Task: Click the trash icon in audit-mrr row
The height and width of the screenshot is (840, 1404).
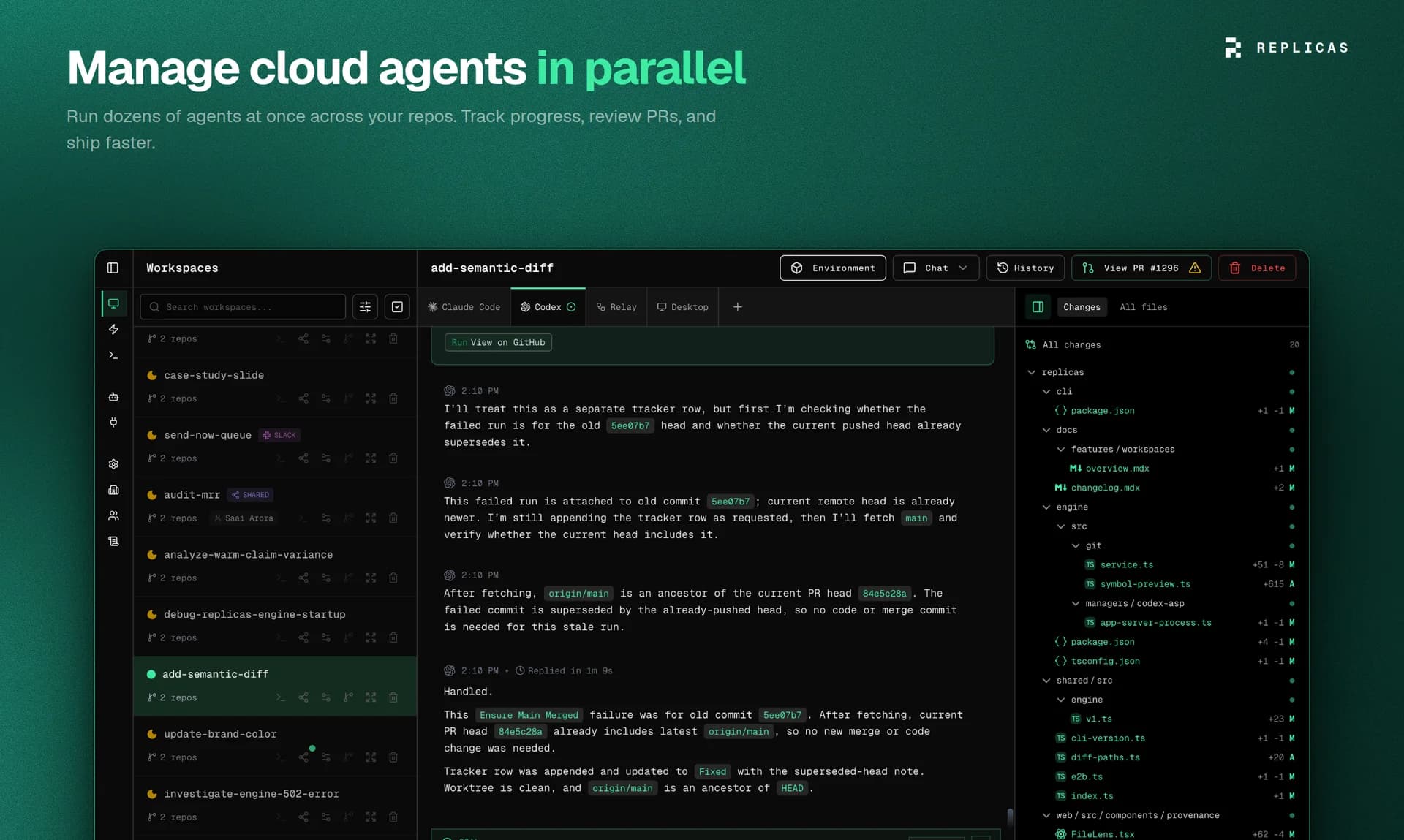Action: pos(393,518)
